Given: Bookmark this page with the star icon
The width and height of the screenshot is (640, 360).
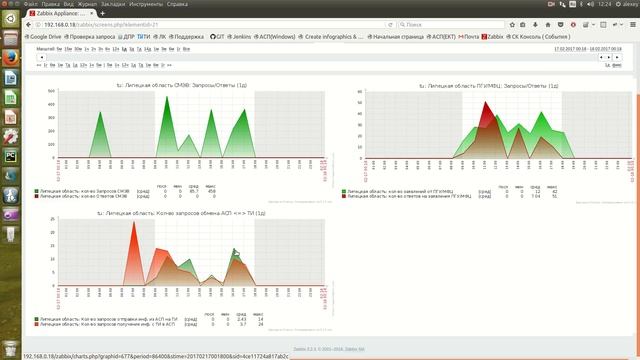Looking at the screenshot, I should 512,25.
